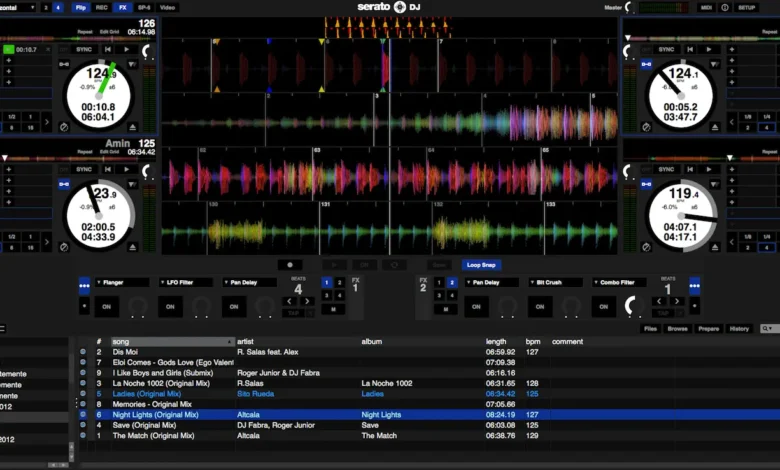Open the Bit Crush effect dropdown
Screen dimensions: 780x470
pyautogui.click(x=555, y=282)
